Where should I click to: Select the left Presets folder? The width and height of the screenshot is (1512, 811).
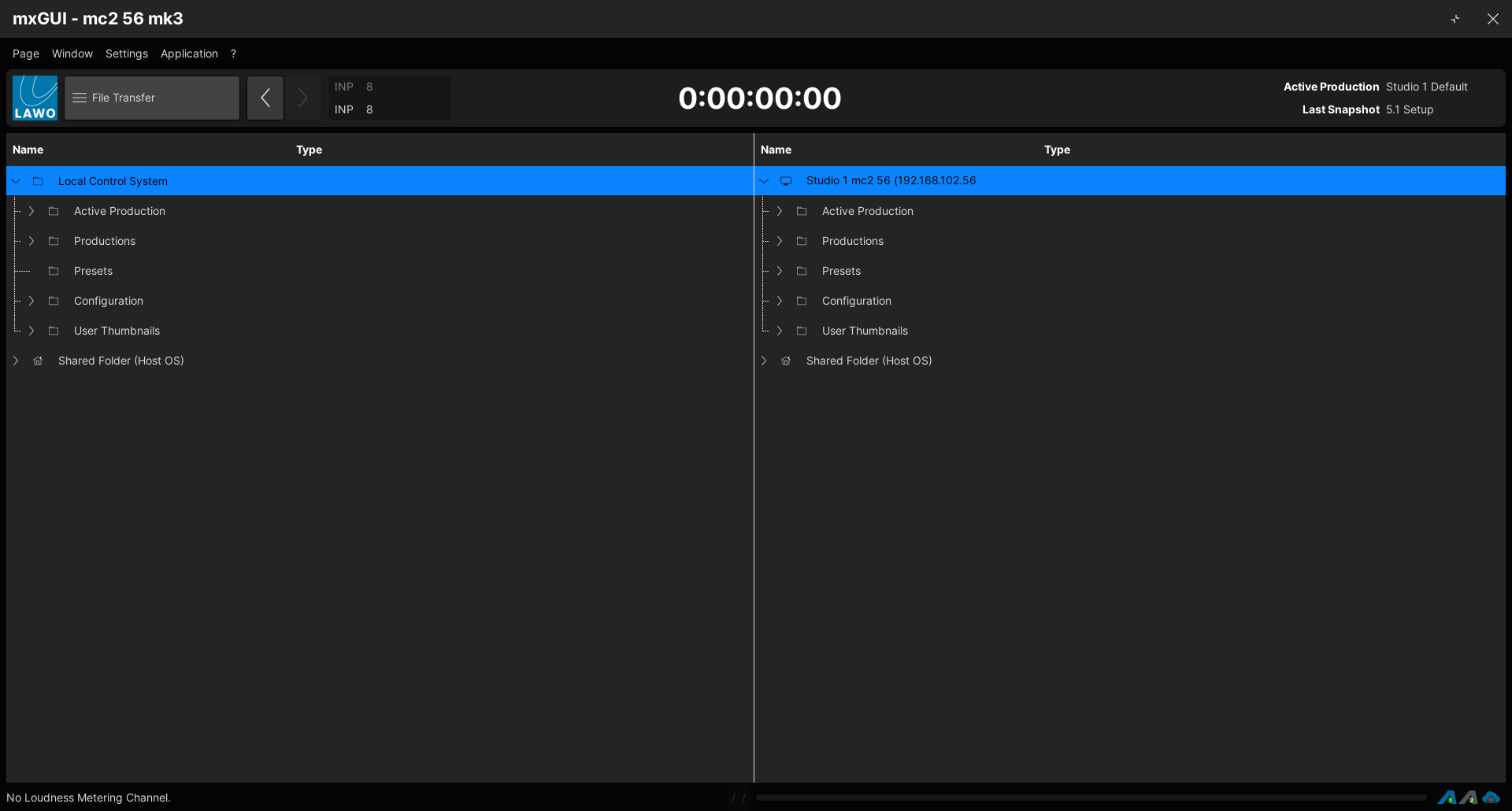point(93,271)
